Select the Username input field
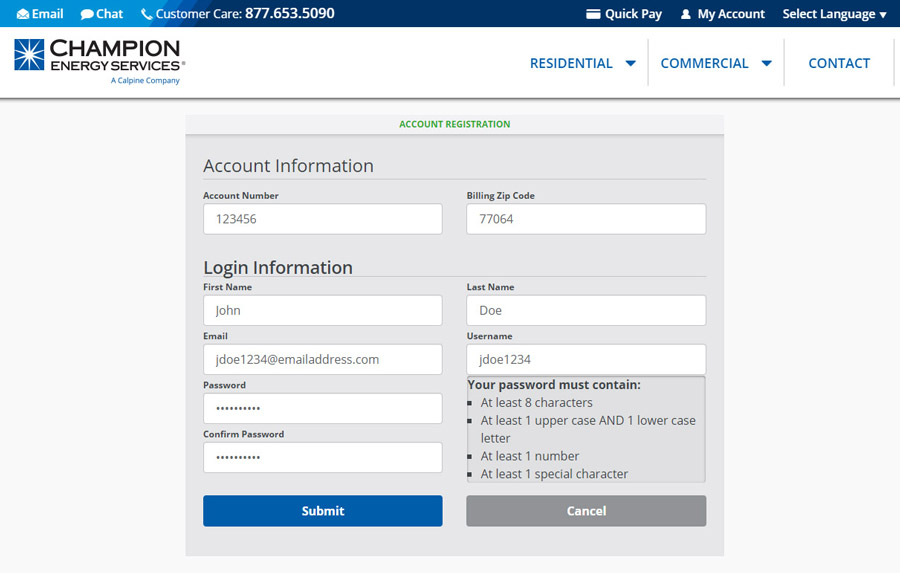The image size is (900, 573). pos(586,359)
